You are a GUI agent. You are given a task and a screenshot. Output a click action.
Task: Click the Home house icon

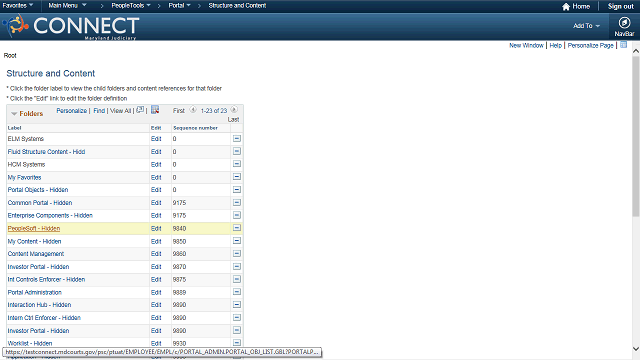(x=566, y=7)
